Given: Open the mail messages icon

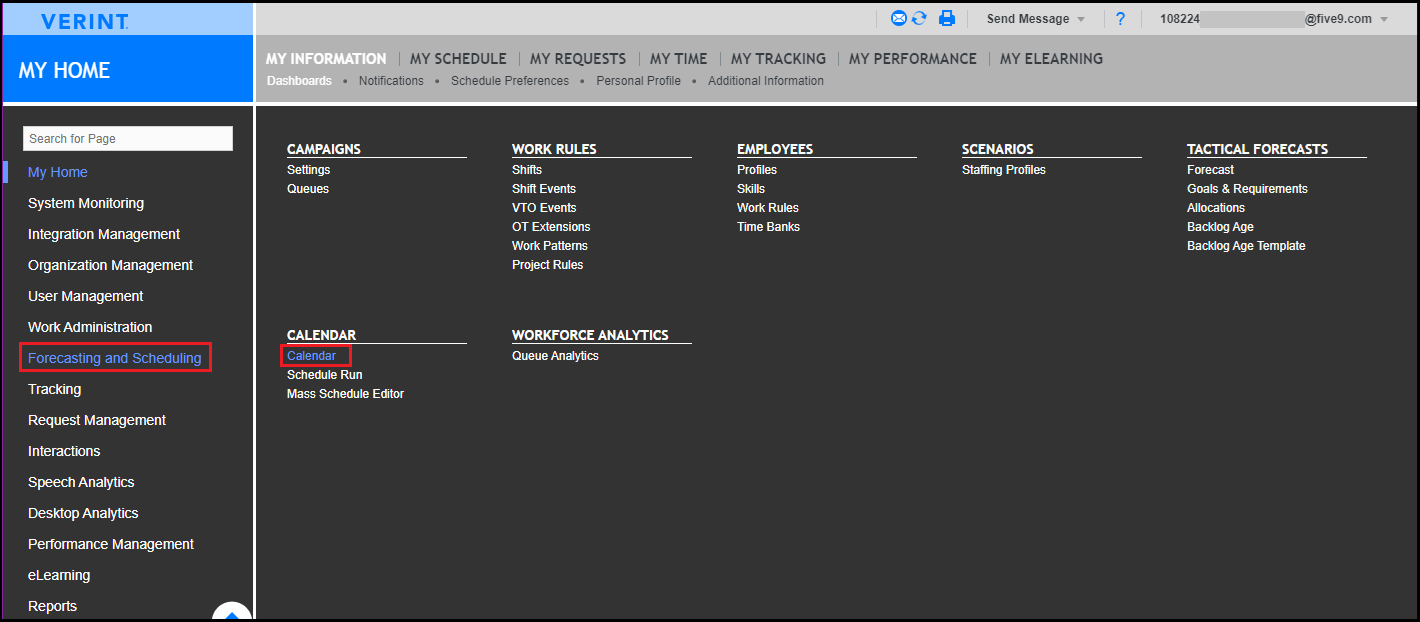Looking at the screenshot, I should click(x=899, y=18).
